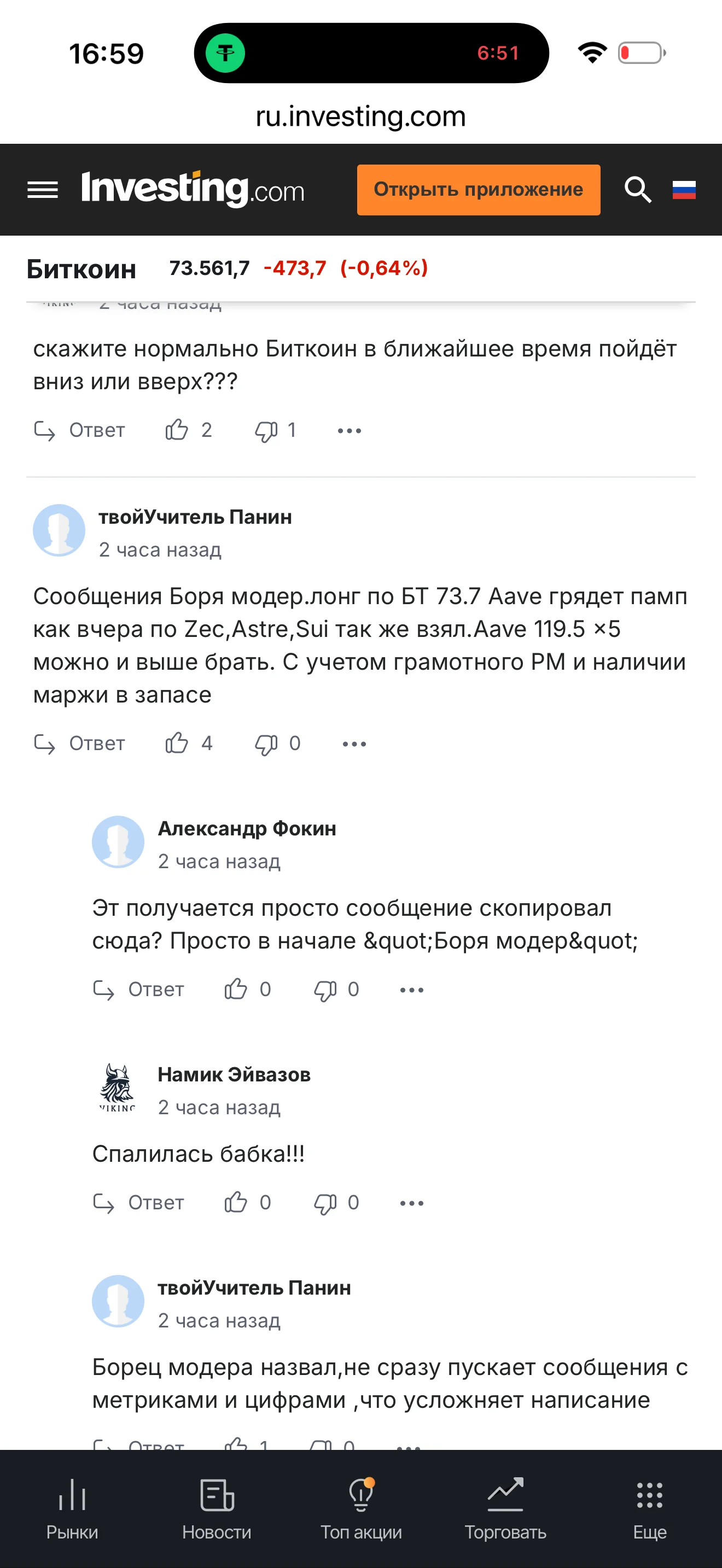The width and height of the screenshot is (722, 1568).
Task: Open three-dot menu on Александр Фокин's reply
Action: coord(411,990)
